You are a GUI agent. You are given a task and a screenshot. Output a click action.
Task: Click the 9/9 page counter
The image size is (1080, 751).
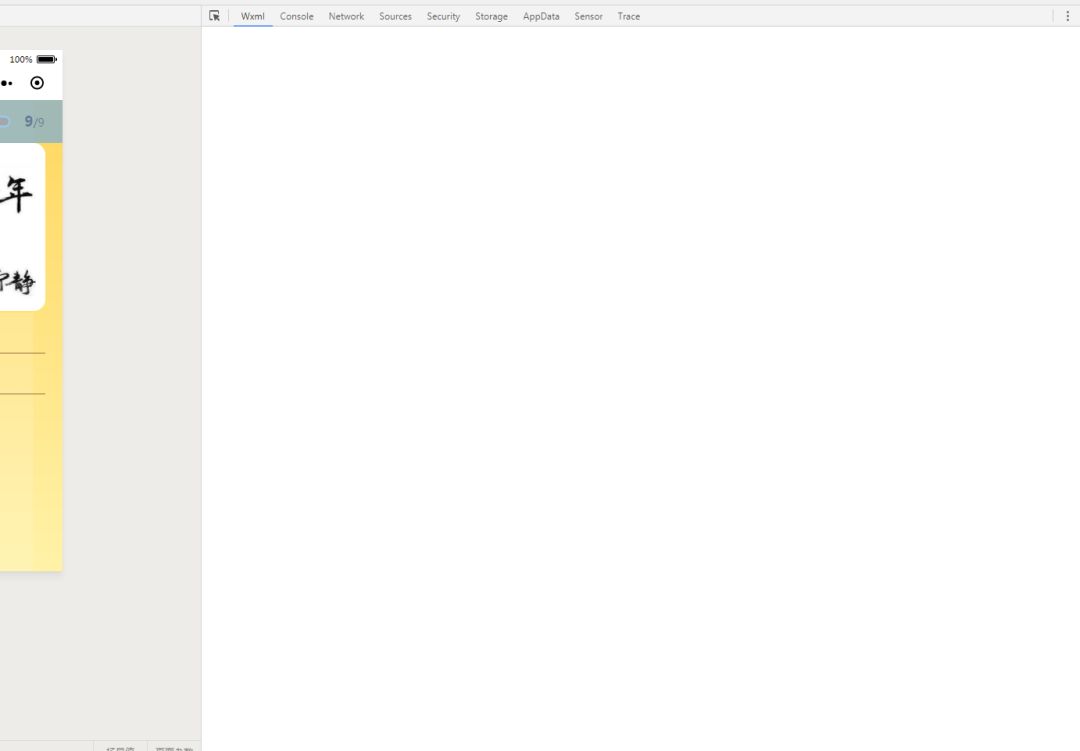tap(34, 122)
